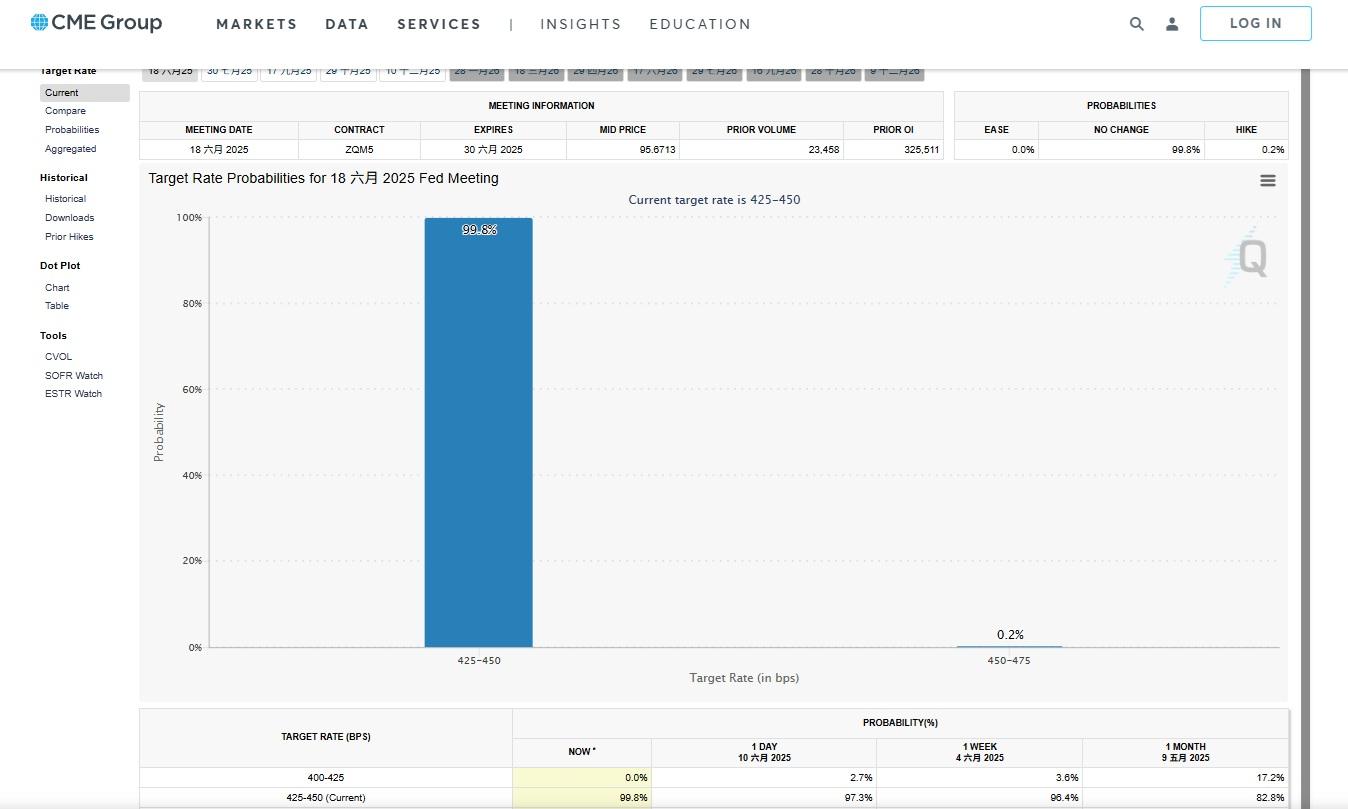Select the 30 七月25 meeting date tab
This screenshot has width=1348, height=809.
click(x=229, y=72)
